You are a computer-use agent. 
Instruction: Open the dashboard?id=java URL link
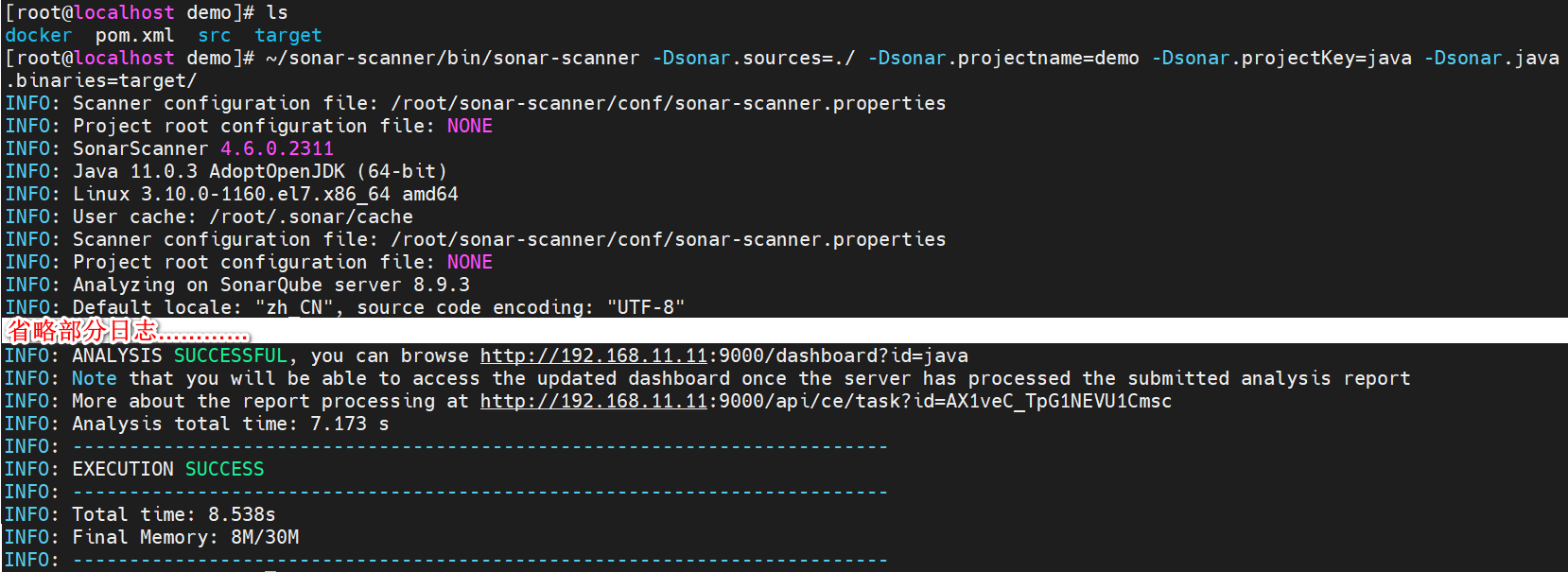pyautogui.click(x=723, y=355)
